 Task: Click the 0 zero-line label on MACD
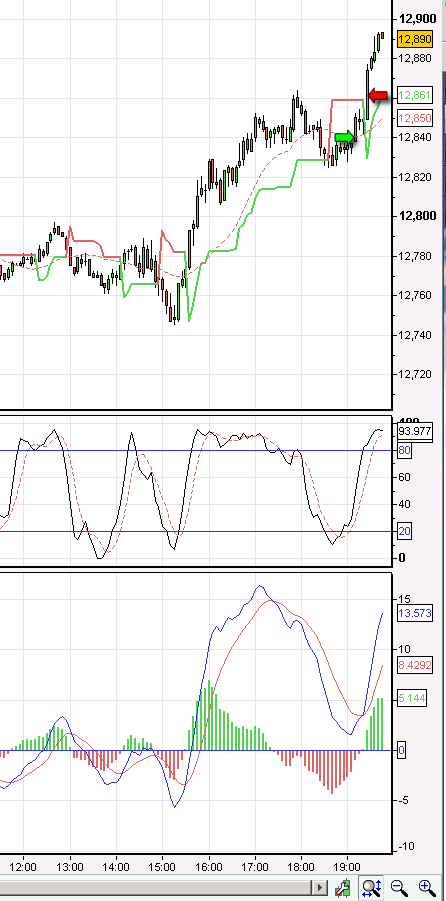[402, 750]
